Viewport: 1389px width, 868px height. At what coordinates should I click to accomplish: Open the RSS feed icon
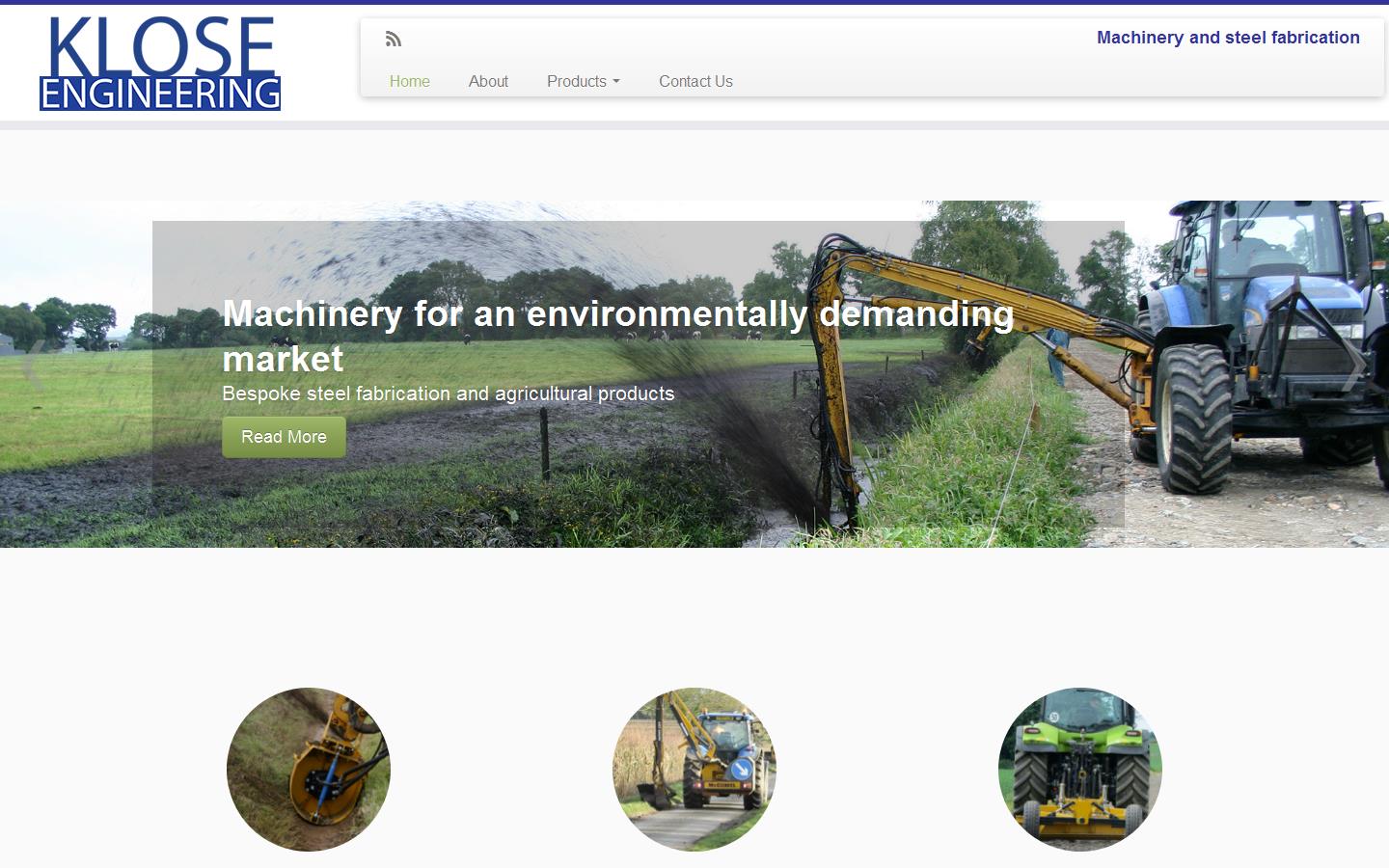[394, 39]
